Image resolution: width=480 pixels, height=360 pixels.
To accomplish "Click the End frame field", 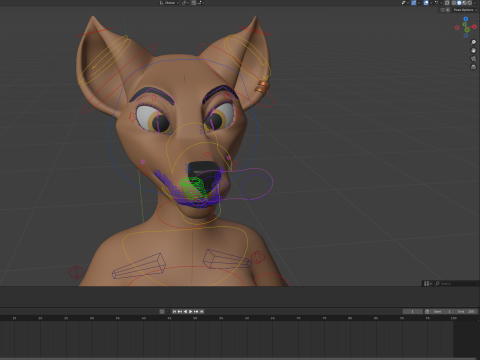I will [466, 311].
